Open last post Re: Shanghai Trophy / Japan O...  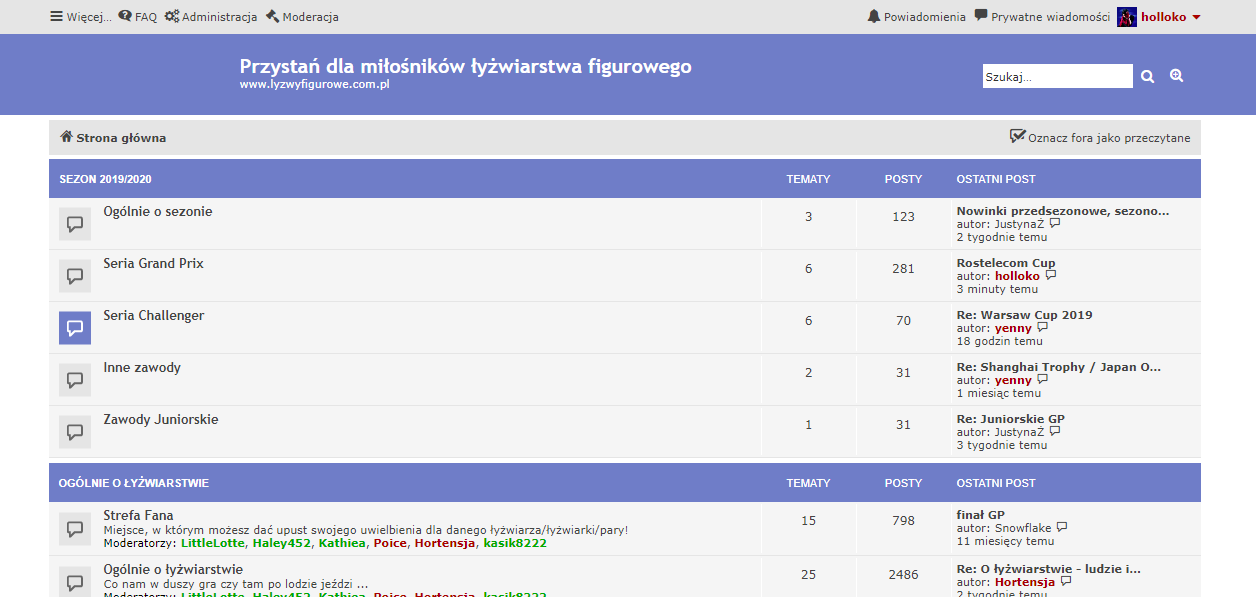[1059, 367]
